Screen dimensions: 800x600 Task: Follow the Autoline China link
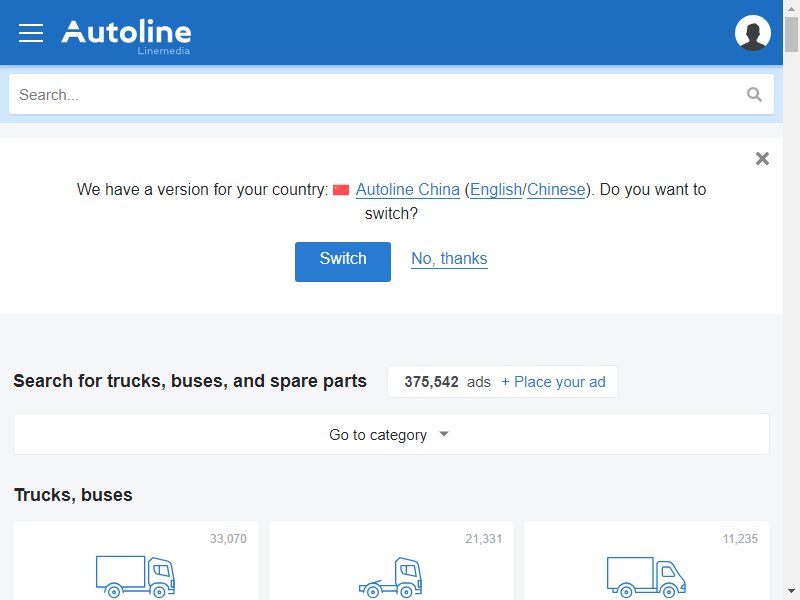(x=408, y=189)
